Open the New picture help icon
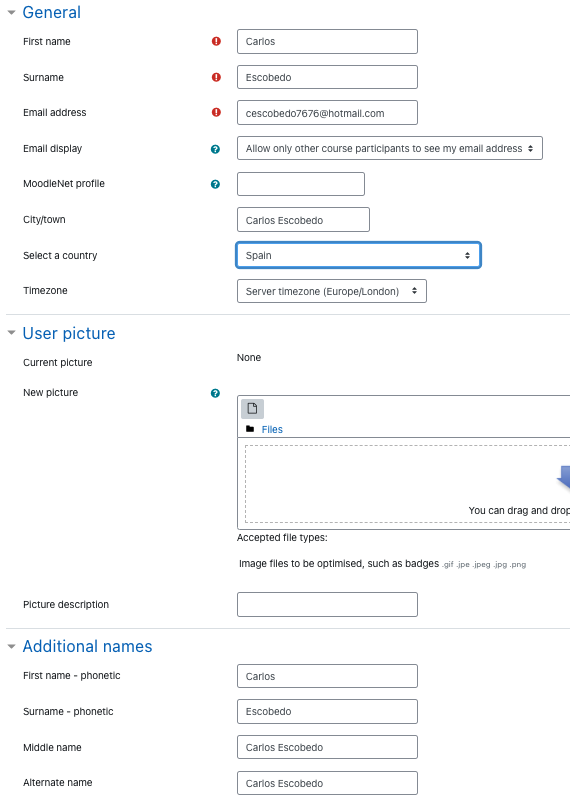 (x=215, y=393)
